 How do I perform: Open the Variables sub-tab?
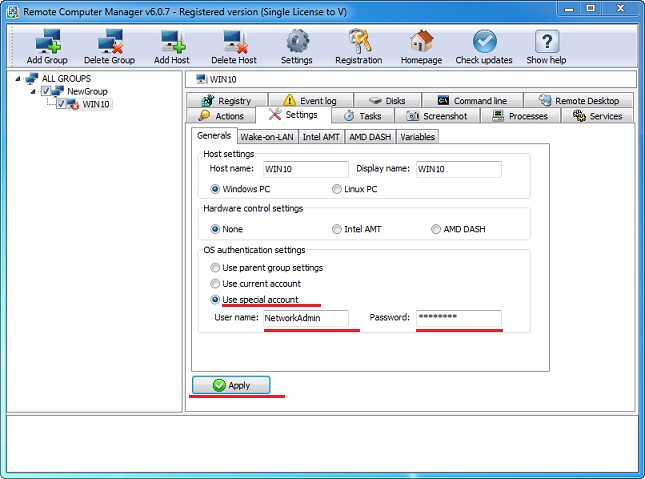418,137
